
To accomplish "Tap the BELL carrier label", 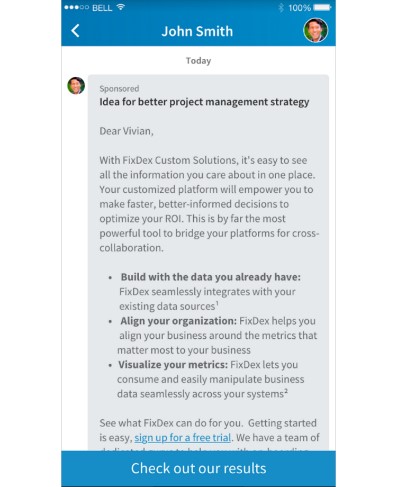I will coord(102,8).
